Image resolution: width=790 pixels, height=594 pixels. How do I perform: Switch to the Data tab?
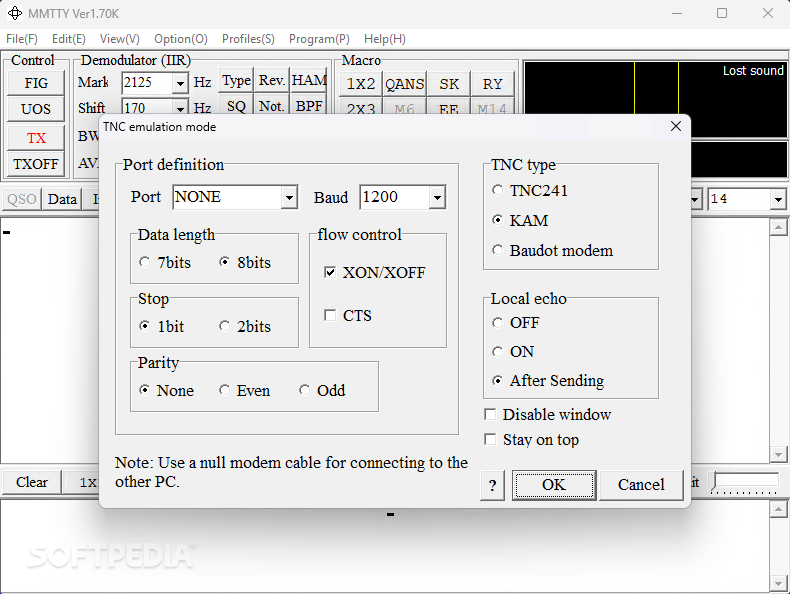[x=62, y=199]
